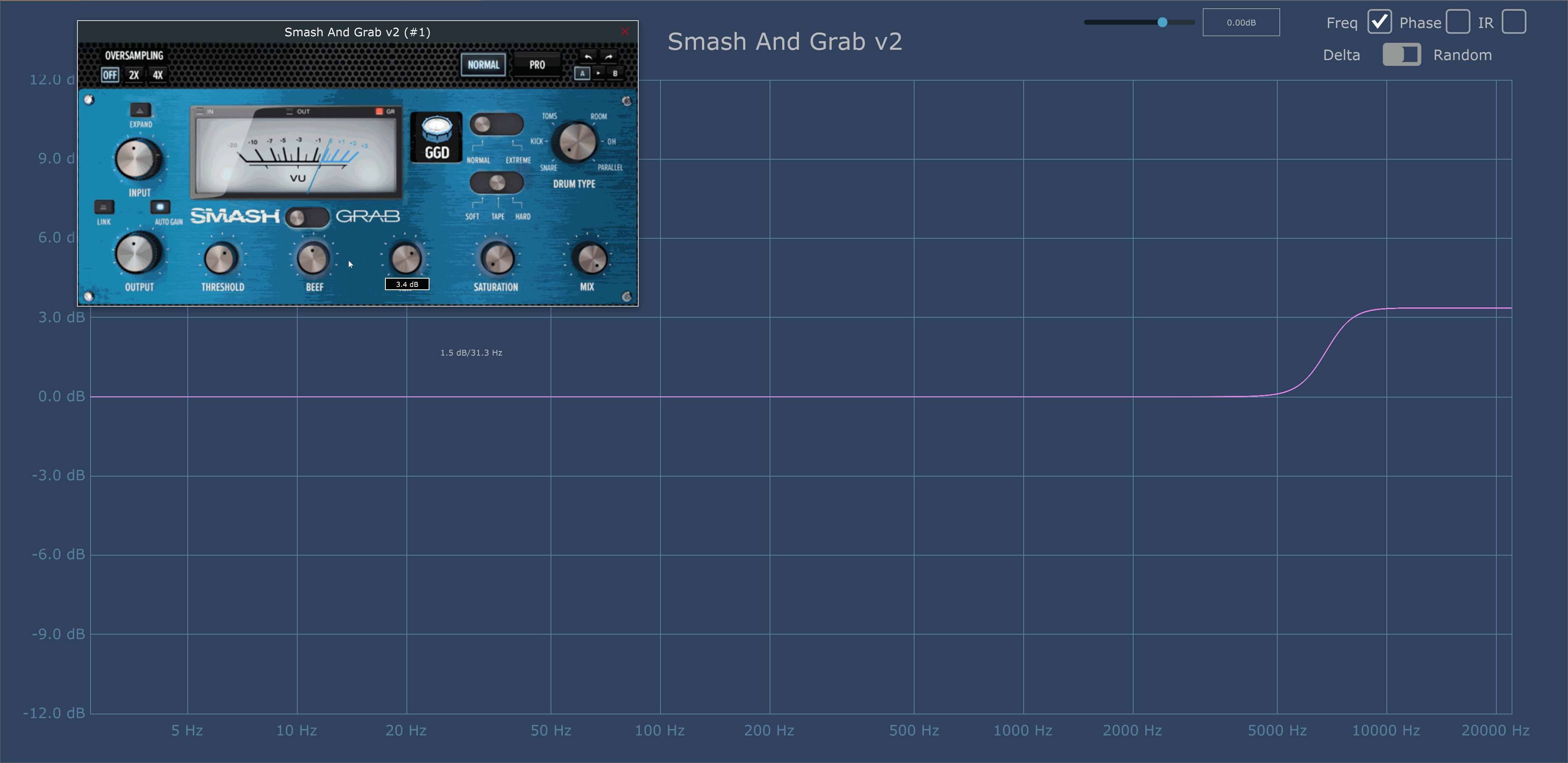Click the Beef knob
Image resolution: width=1568 pixels, height=763 pixels.
[x=313, y=258]
